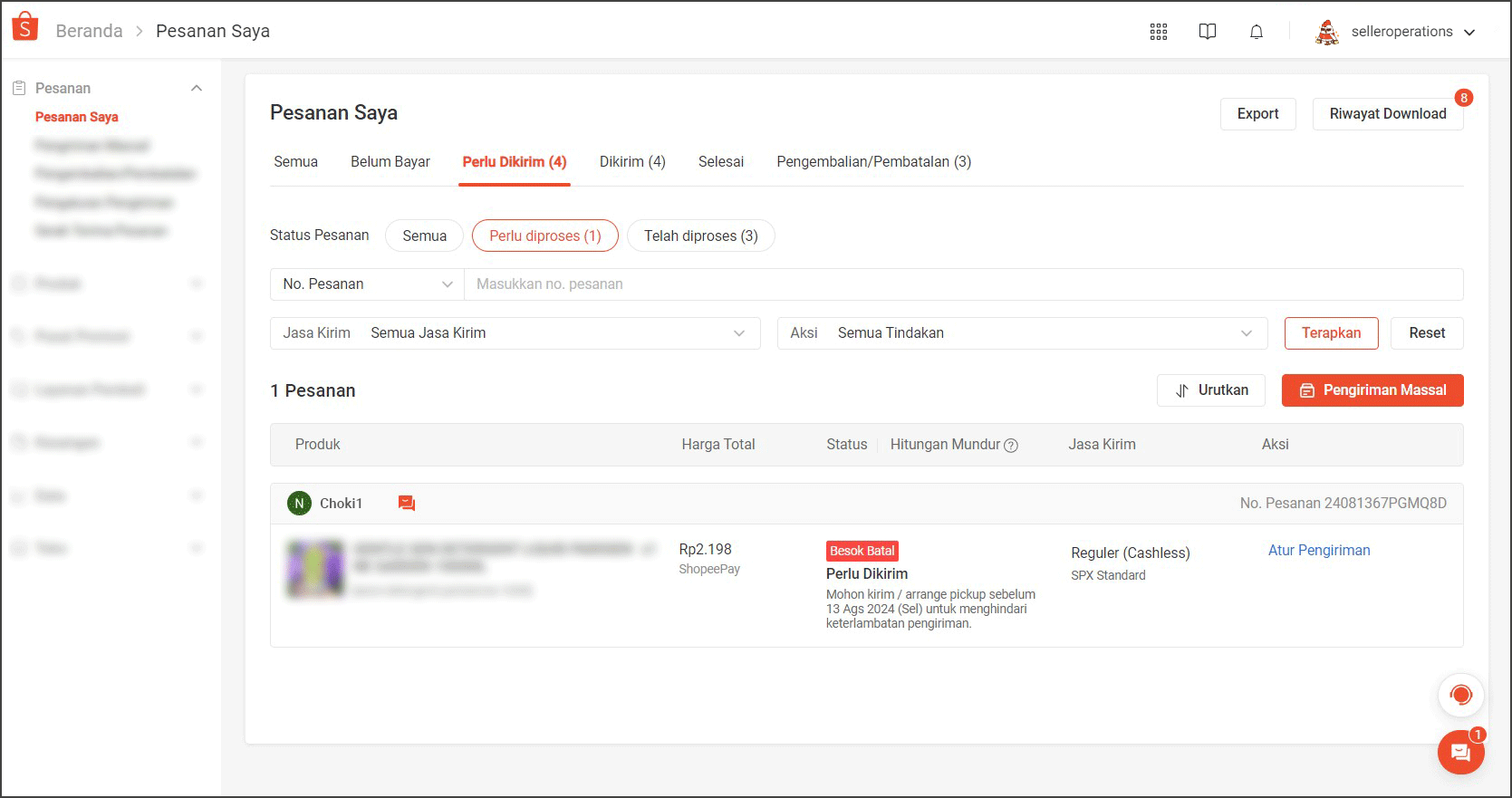Open the notifications bell icon
The height and width of the screenshot is (798, 1512).
(x=1257, y=32)
